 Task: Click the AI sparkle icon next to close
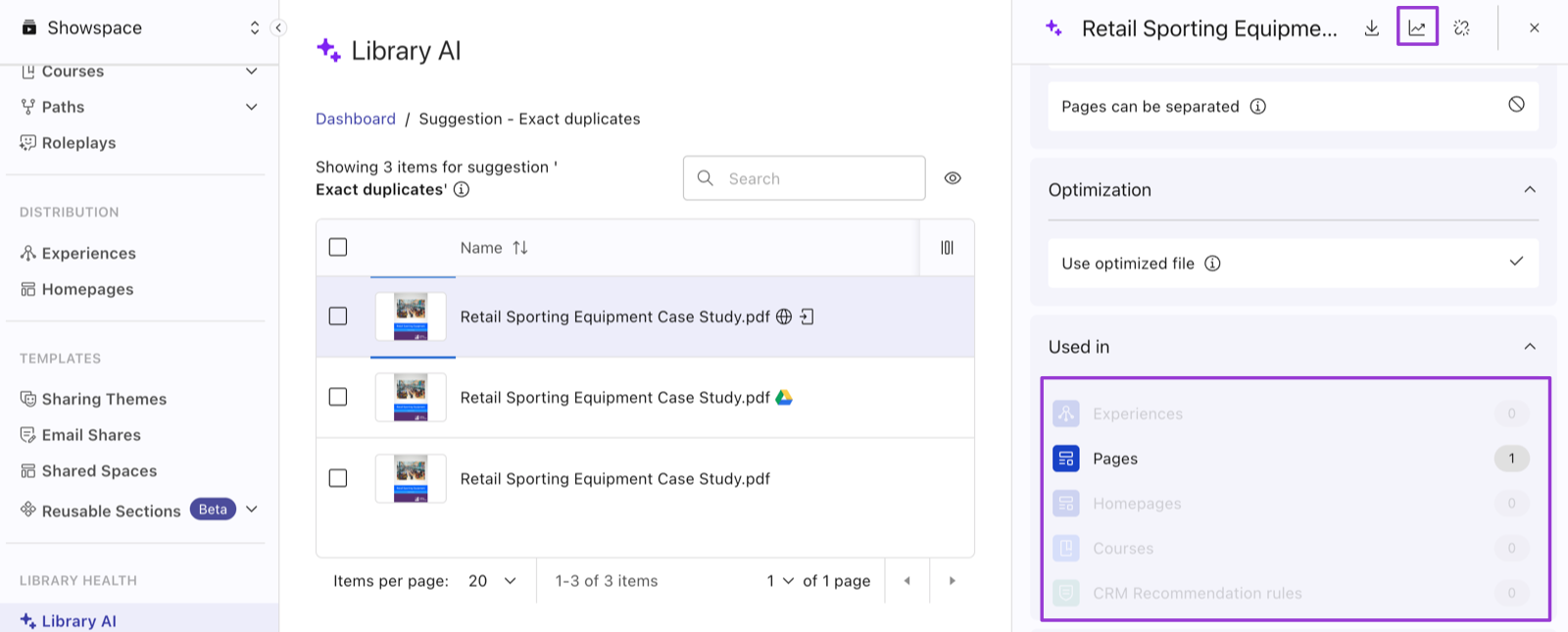click(x=1462, y=28)
